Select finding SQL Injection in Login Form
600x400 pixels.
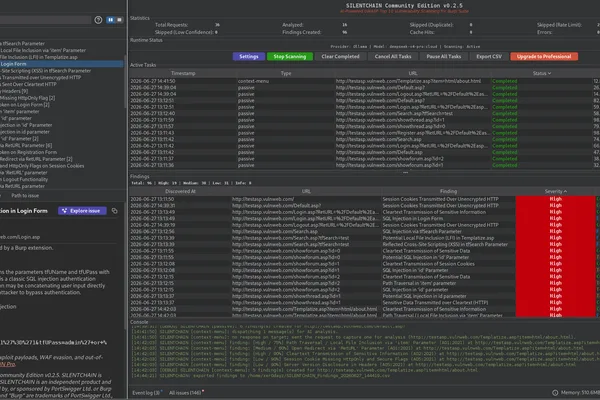pos(413,219)
